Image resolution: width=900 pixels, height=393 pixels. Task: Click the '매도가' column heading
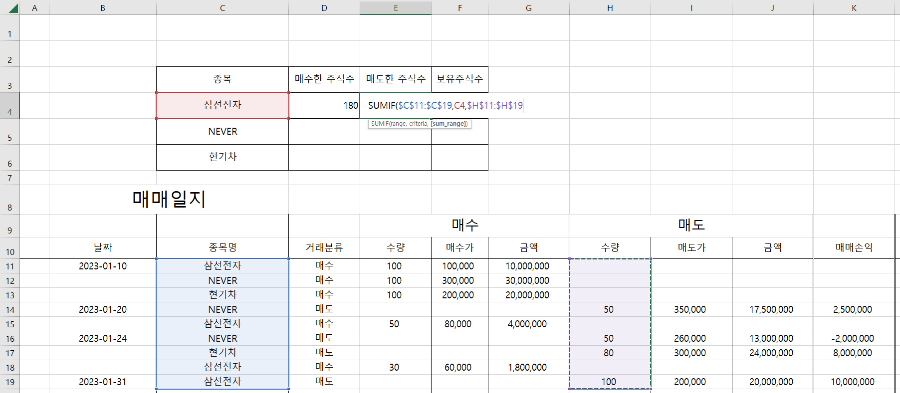click(691, 247)
